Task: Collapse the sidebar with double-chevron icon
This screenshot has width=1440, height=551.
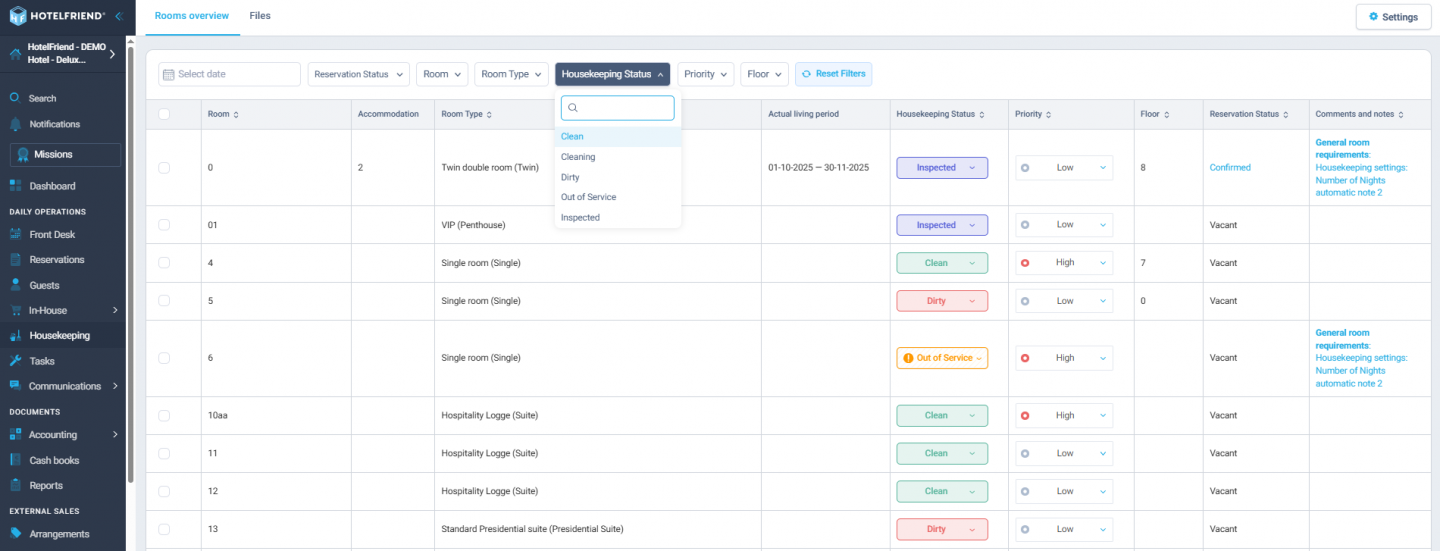Action: (118, 16)
